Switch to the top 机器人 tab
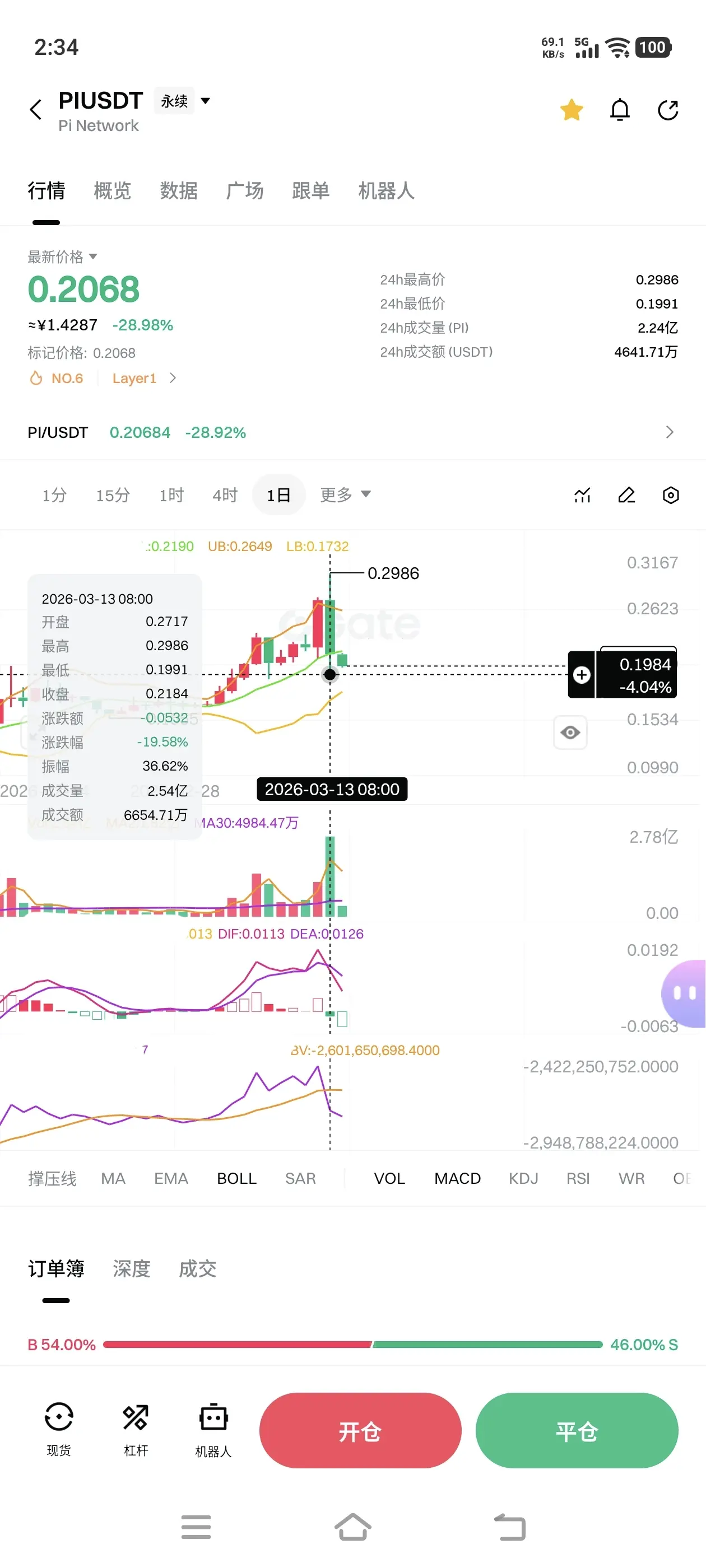706x1568 pixels. click(386, 191)
